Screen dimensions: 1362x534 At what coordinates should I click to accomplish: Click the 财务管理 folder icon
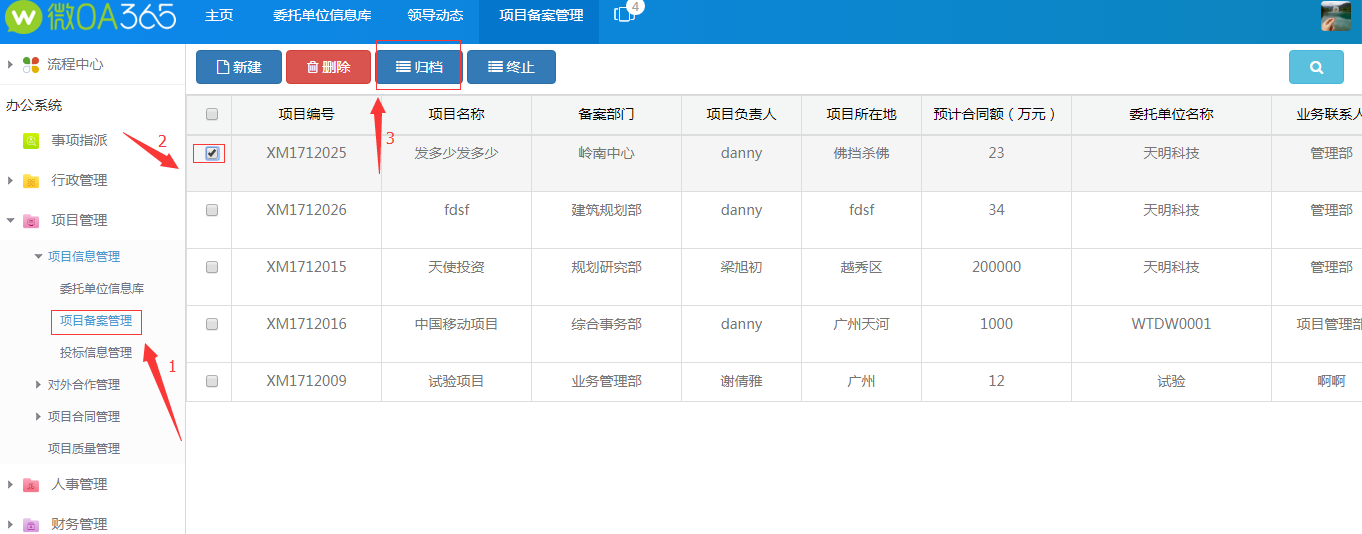point(31,524)
